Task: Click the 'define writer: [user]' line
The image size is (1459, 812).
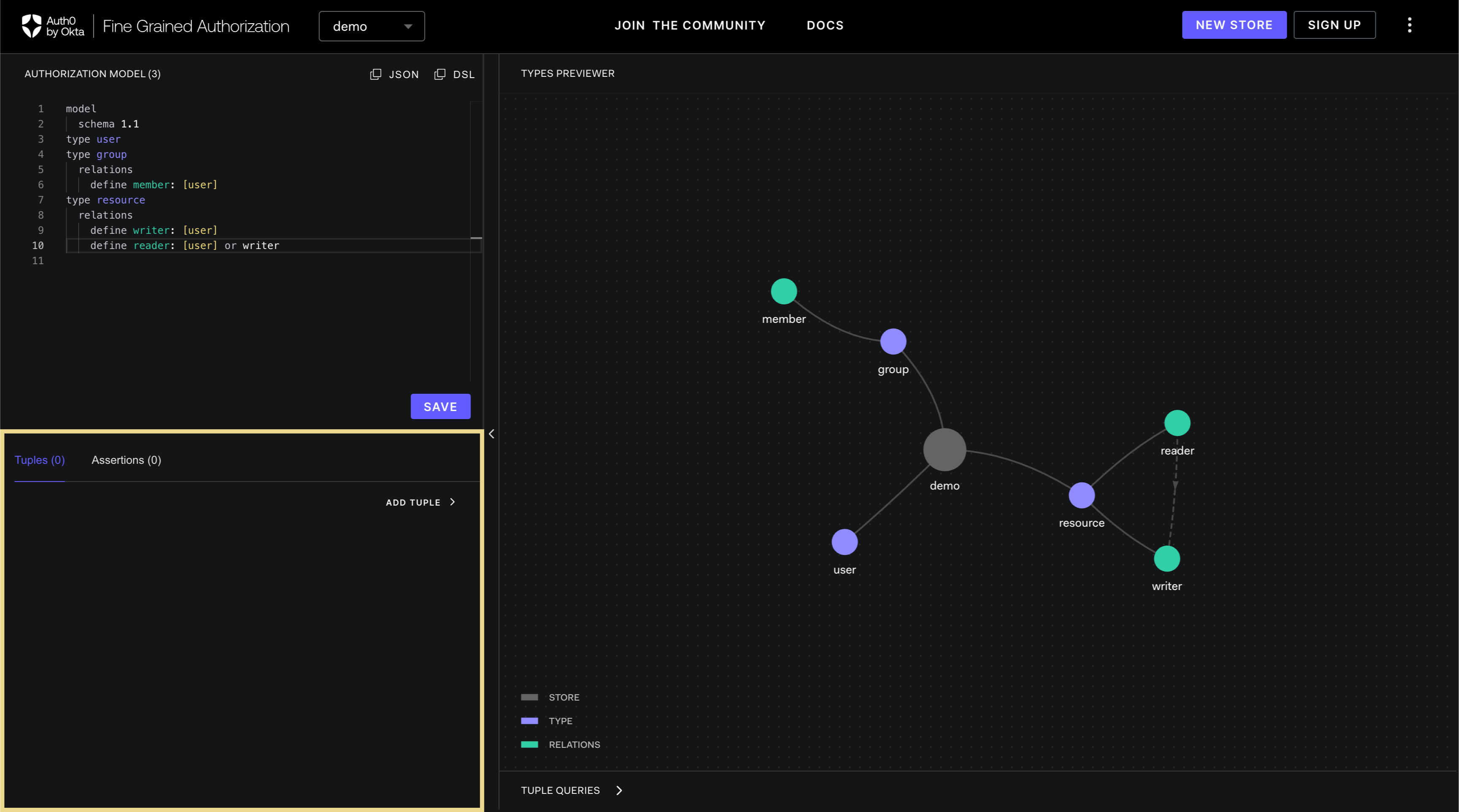Action: point(154,230)
